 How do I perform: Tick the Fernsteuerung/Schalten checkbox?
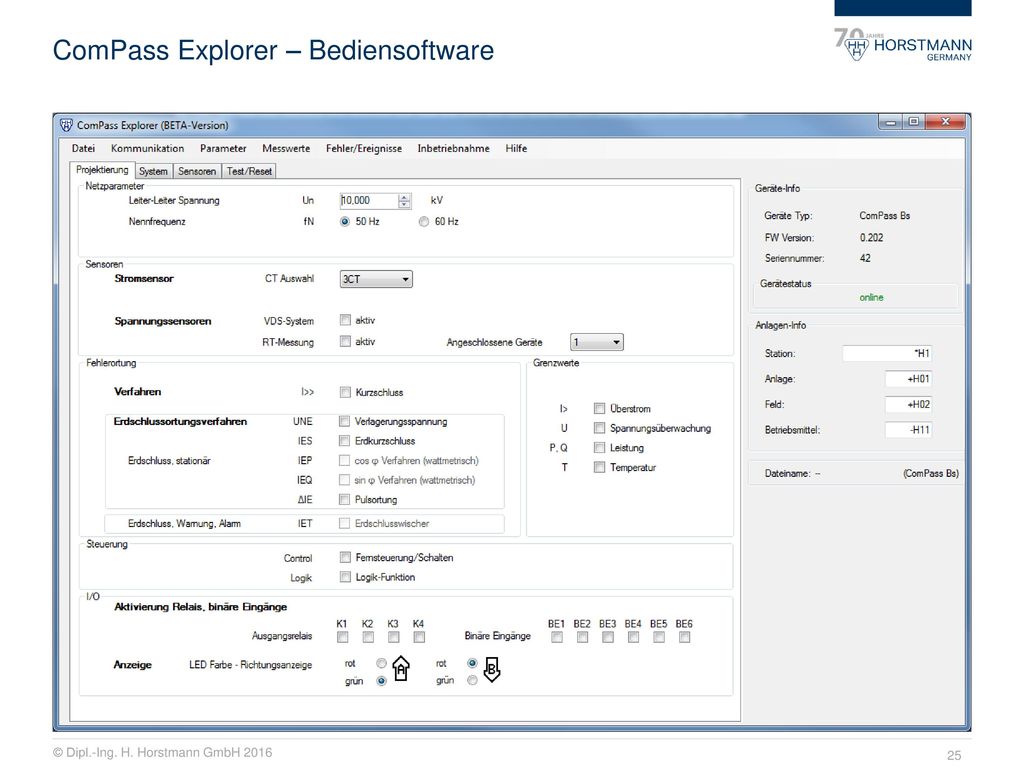coord(345,557)
